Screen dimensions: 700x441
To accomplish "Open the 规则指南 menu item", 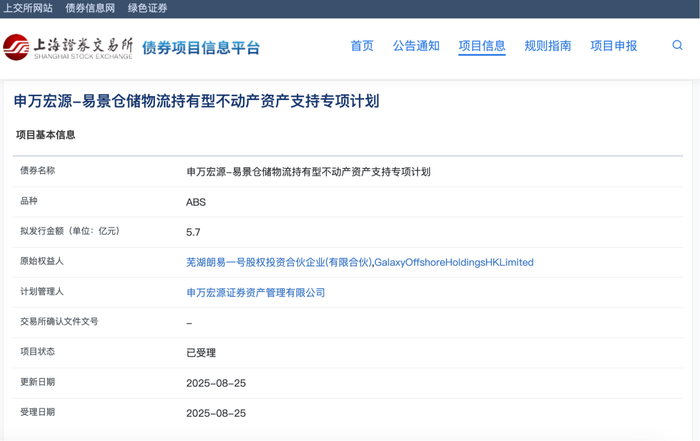I will [548, 46].
